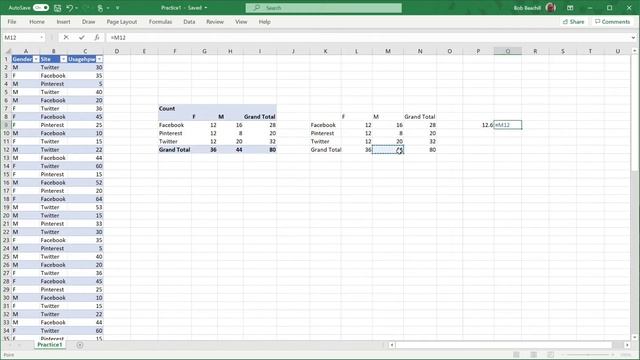This screenshot has height=360, width=640.
Task: Open Rob Beachil's account avatar
Action: (550, 8)
